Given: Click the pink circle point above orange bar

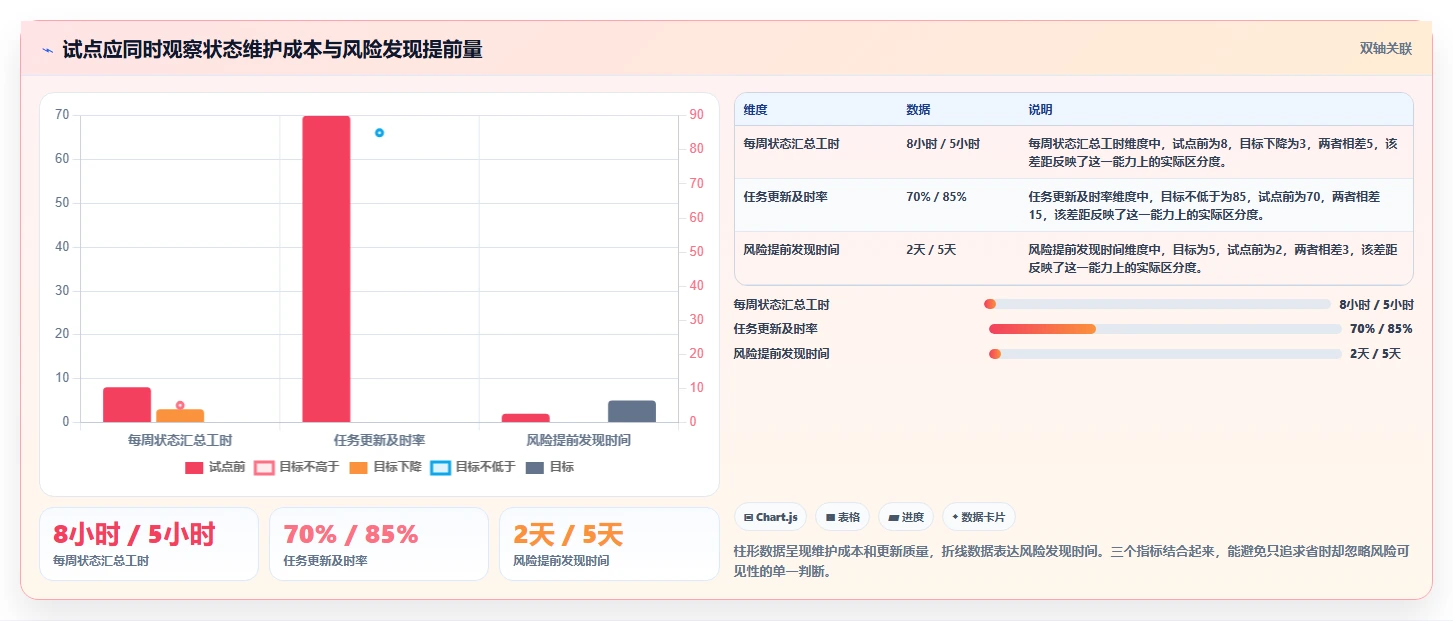Looking at the screenshot, I should pyautogui.click(x=180, y=405).
